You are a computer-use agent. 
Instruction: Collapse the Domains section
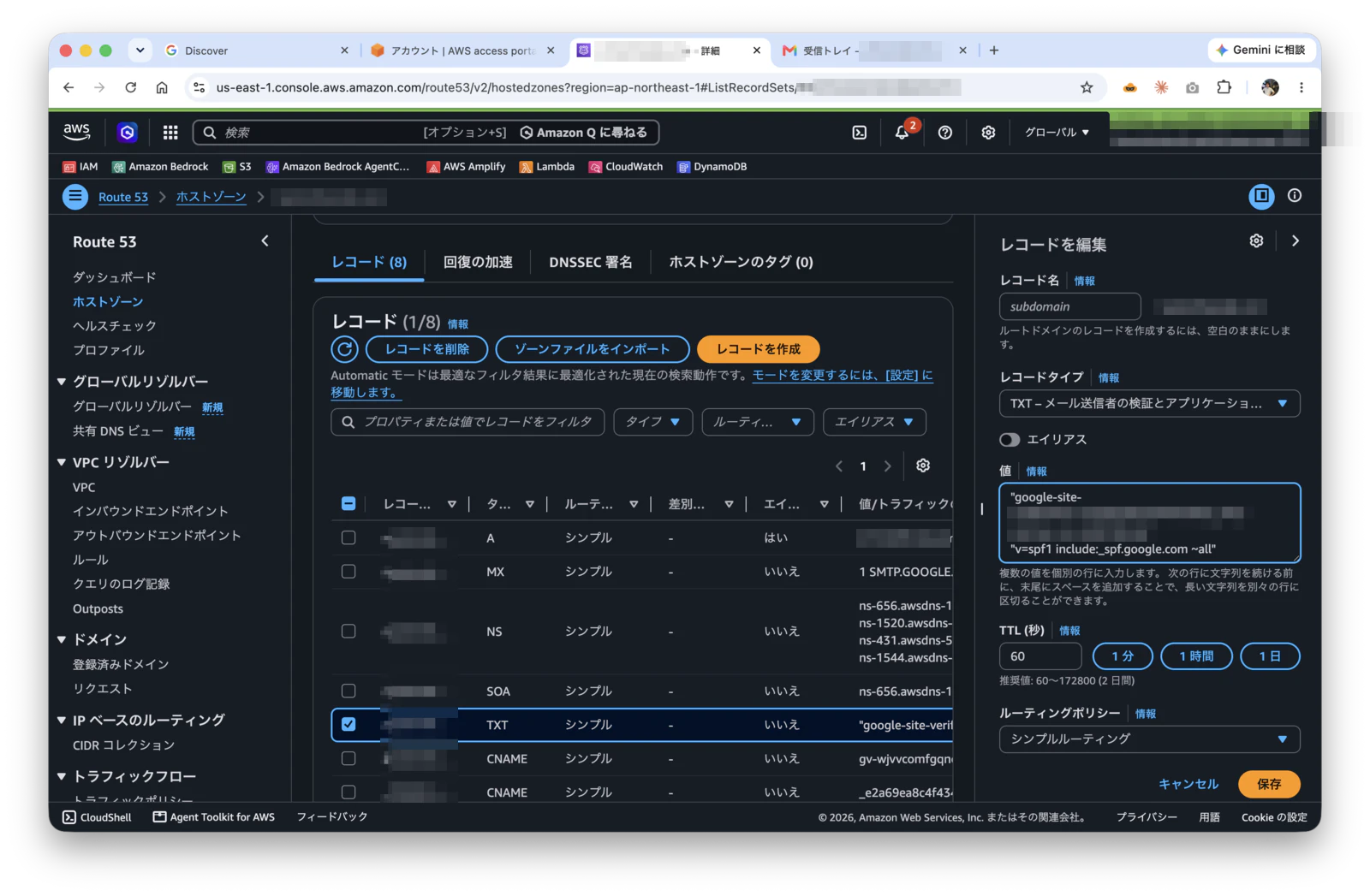[x=62, y=639]
